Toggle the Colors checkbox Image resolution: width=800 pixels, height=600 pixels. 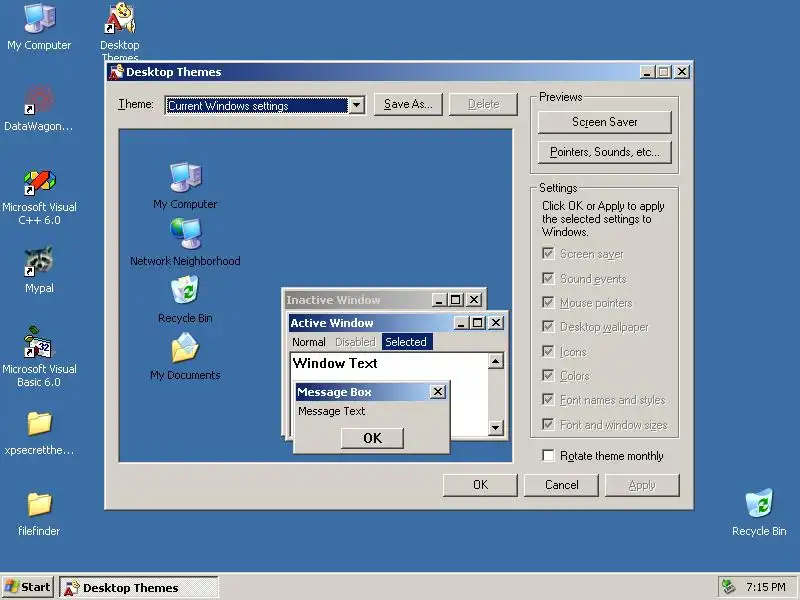coord(548,376)
